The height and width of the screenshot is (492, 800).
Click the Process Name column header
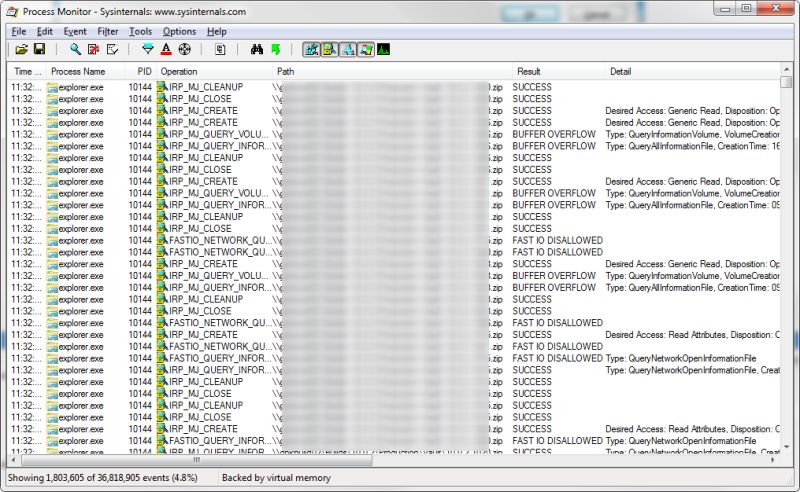[x=86, y=71]
